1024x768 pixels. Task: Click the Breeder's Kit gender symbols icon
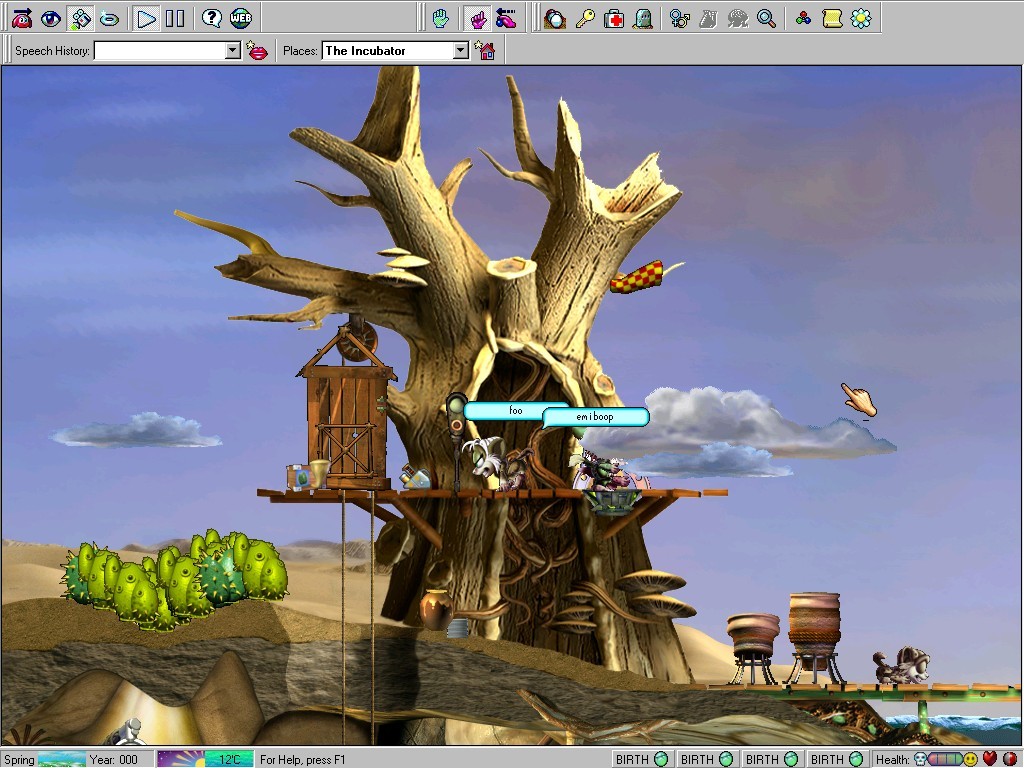coord(679,18)
